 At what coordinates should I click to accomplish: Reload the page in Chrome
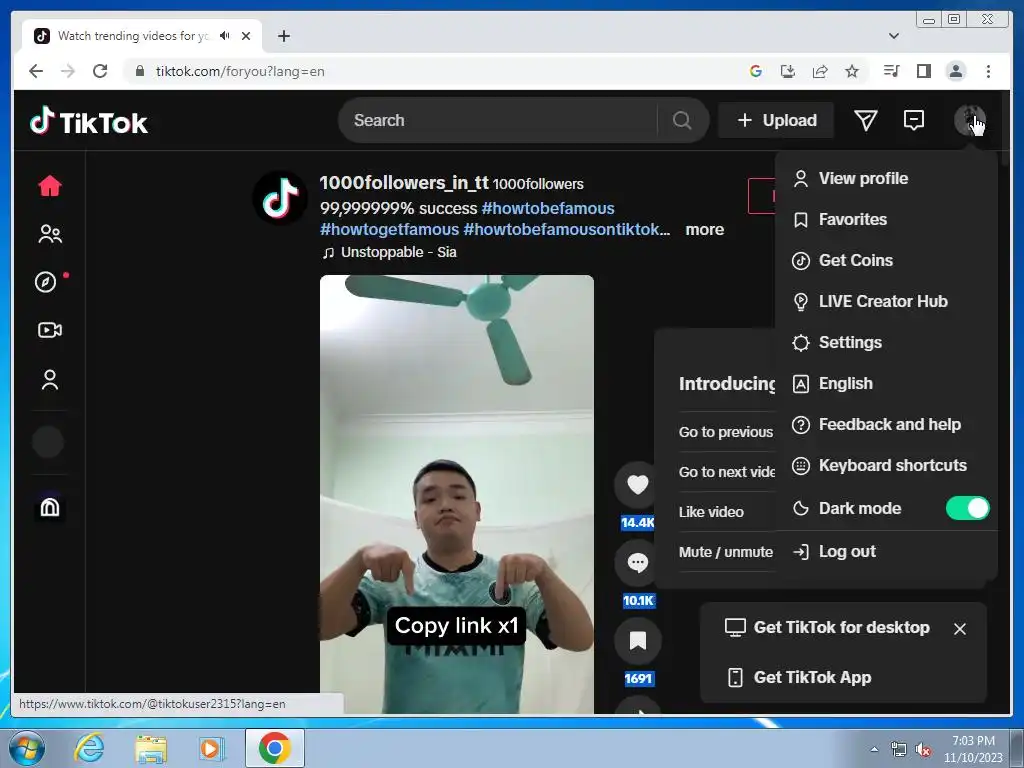click(100, 71)
